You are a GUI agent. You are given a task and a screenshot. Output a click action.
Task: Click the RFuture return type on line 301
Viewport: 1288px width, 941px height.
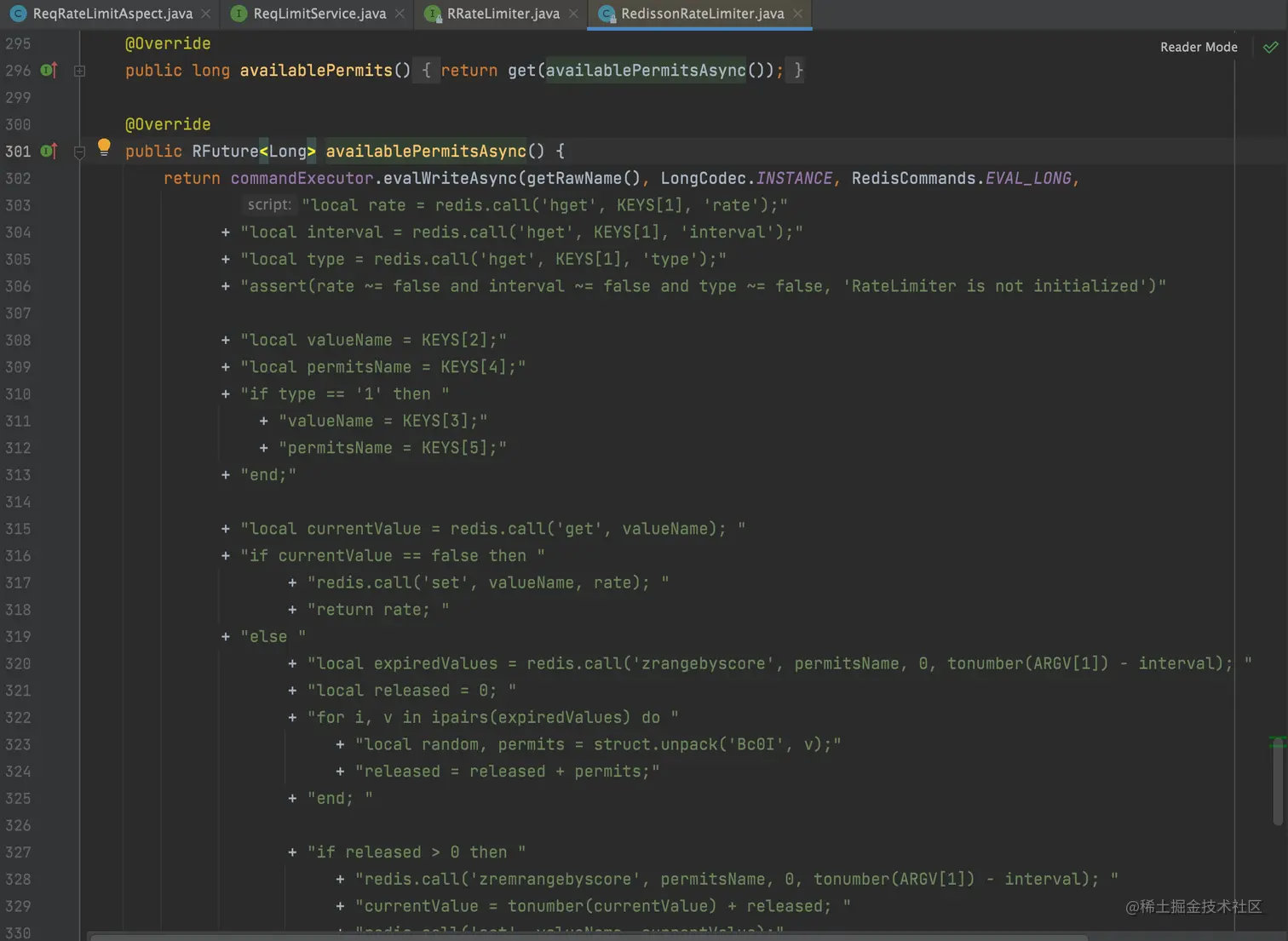click(x=225, y=152)
